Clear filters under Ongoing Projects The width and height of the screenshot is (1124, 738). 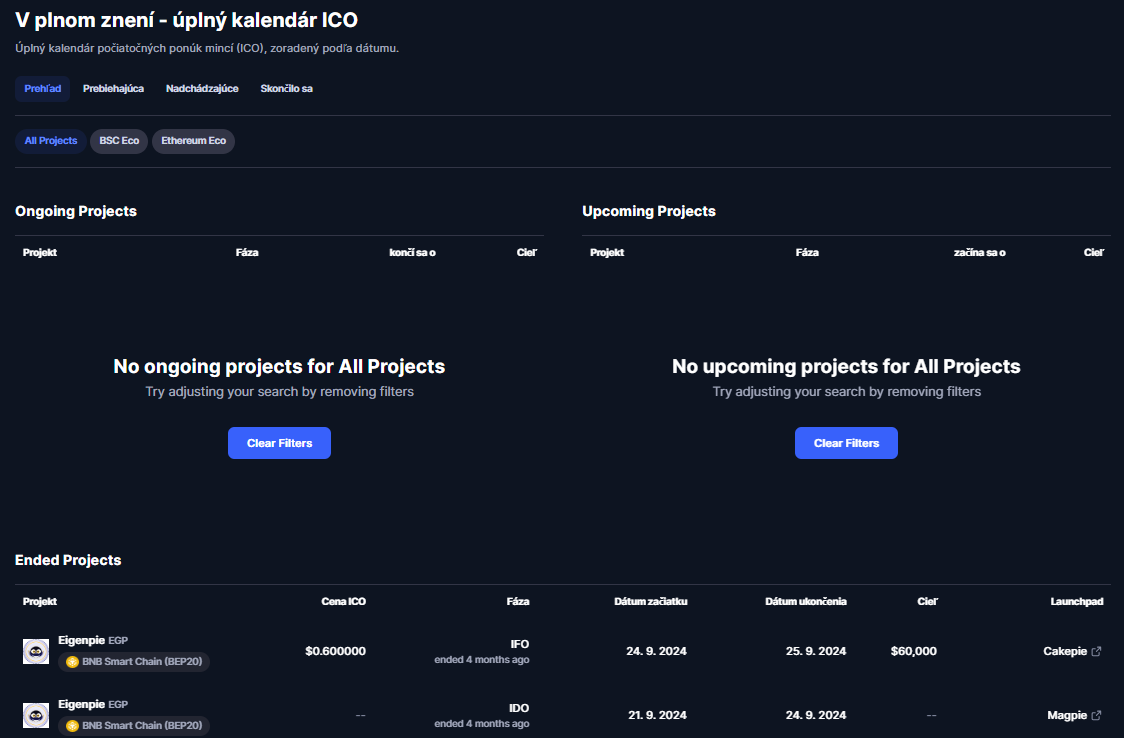tap(279, 443)
